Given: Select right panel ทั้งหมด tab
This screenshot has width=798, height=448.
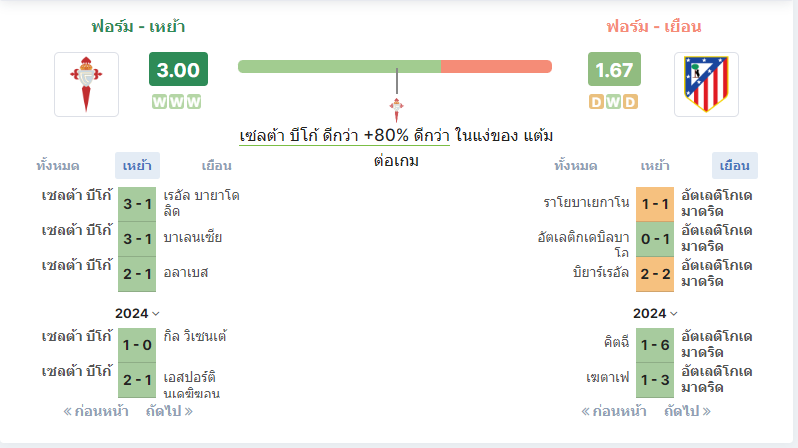Looking at the screenshot, I should pyautogui.click(x=576, y=165).
